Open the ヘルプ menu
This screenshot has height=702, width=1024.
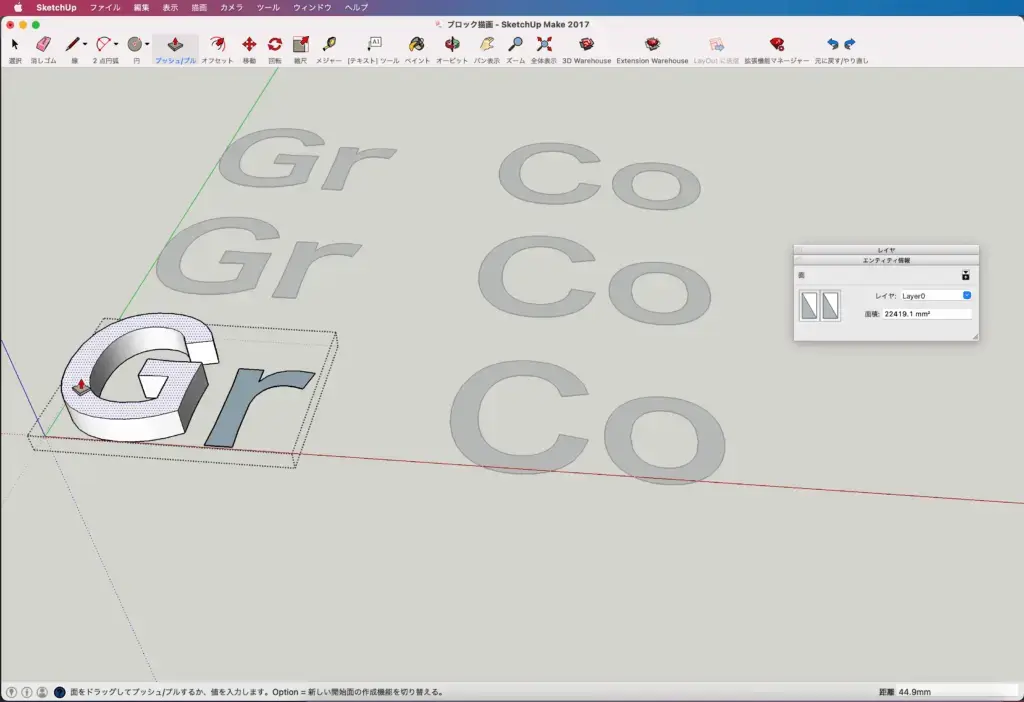357,7
